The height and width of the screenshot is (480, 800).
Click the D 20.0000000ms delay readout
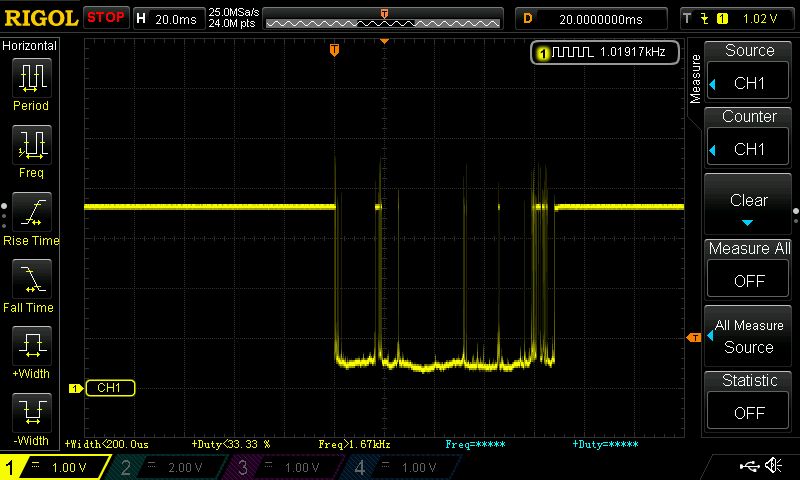(x=591, y=19)
